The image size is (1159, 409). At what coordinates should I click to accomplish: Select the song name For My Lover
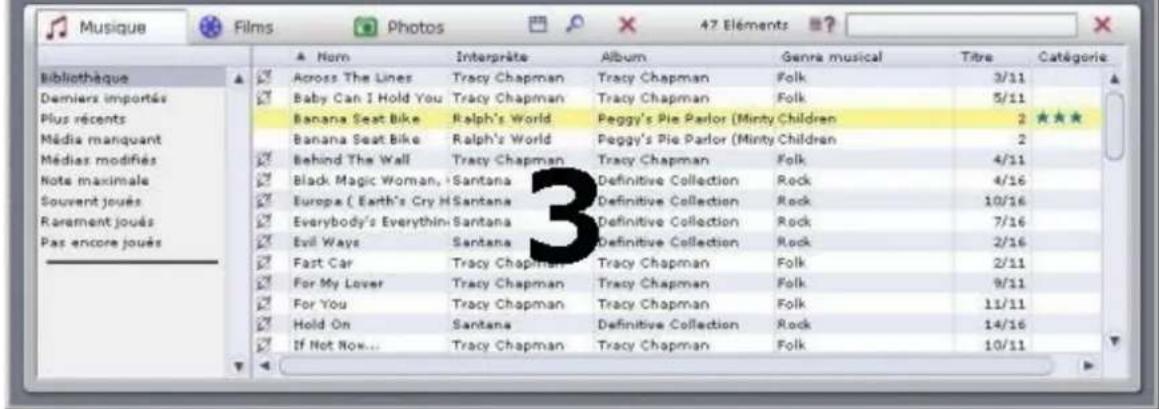click(339, 284)
